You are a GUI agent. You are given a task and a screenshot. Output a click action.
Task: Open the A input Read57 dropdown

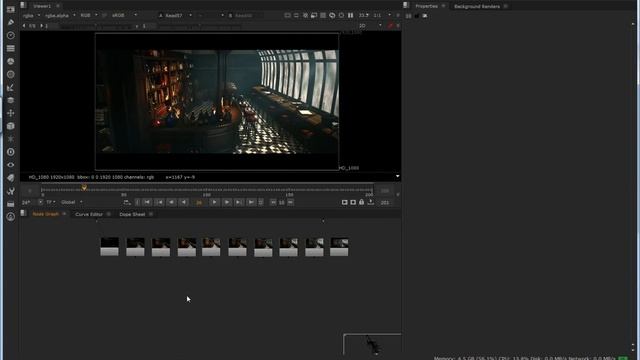point(175,16)
